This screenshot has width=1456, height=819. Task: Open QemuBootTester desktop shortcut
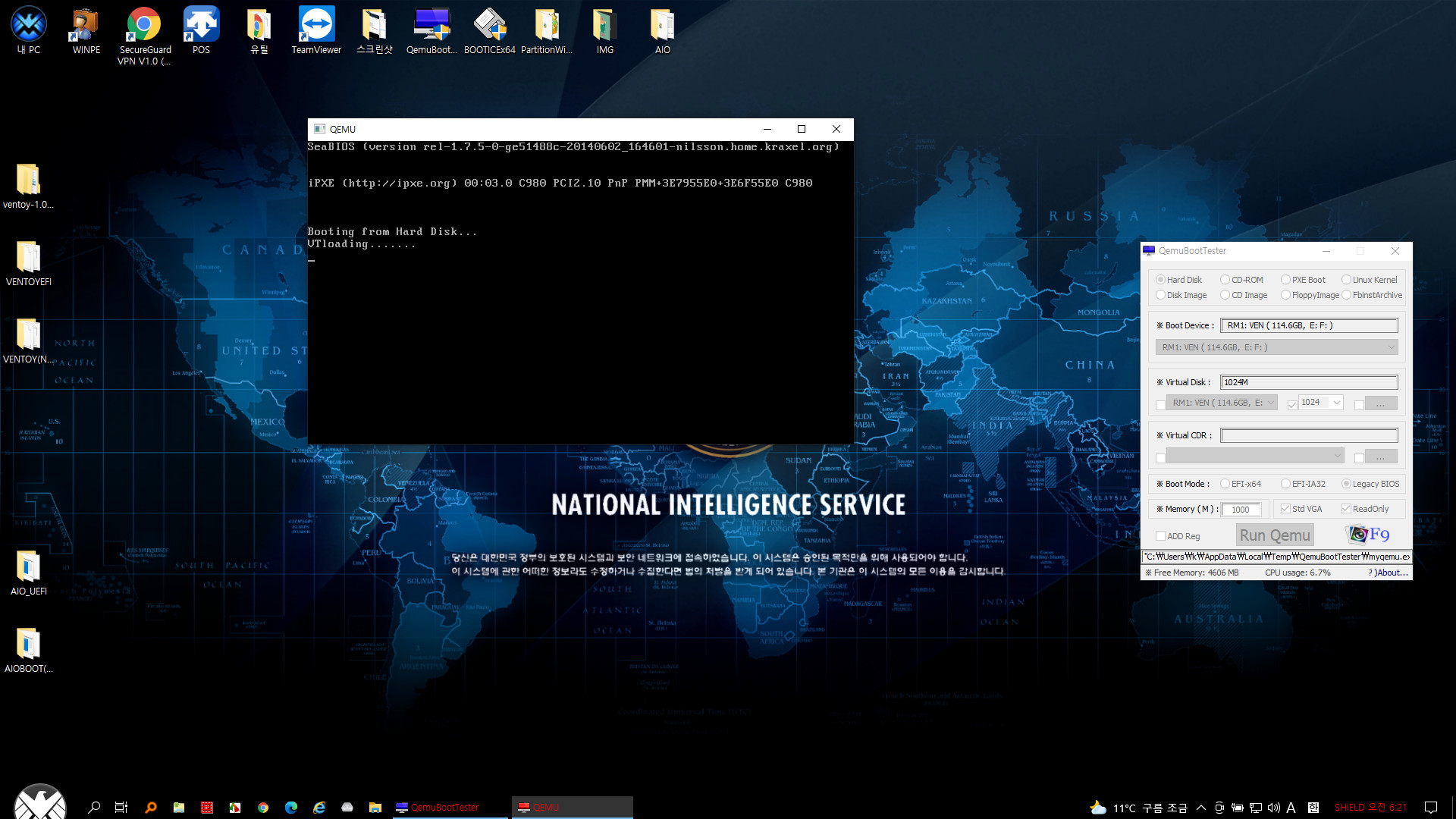point(431,30)
